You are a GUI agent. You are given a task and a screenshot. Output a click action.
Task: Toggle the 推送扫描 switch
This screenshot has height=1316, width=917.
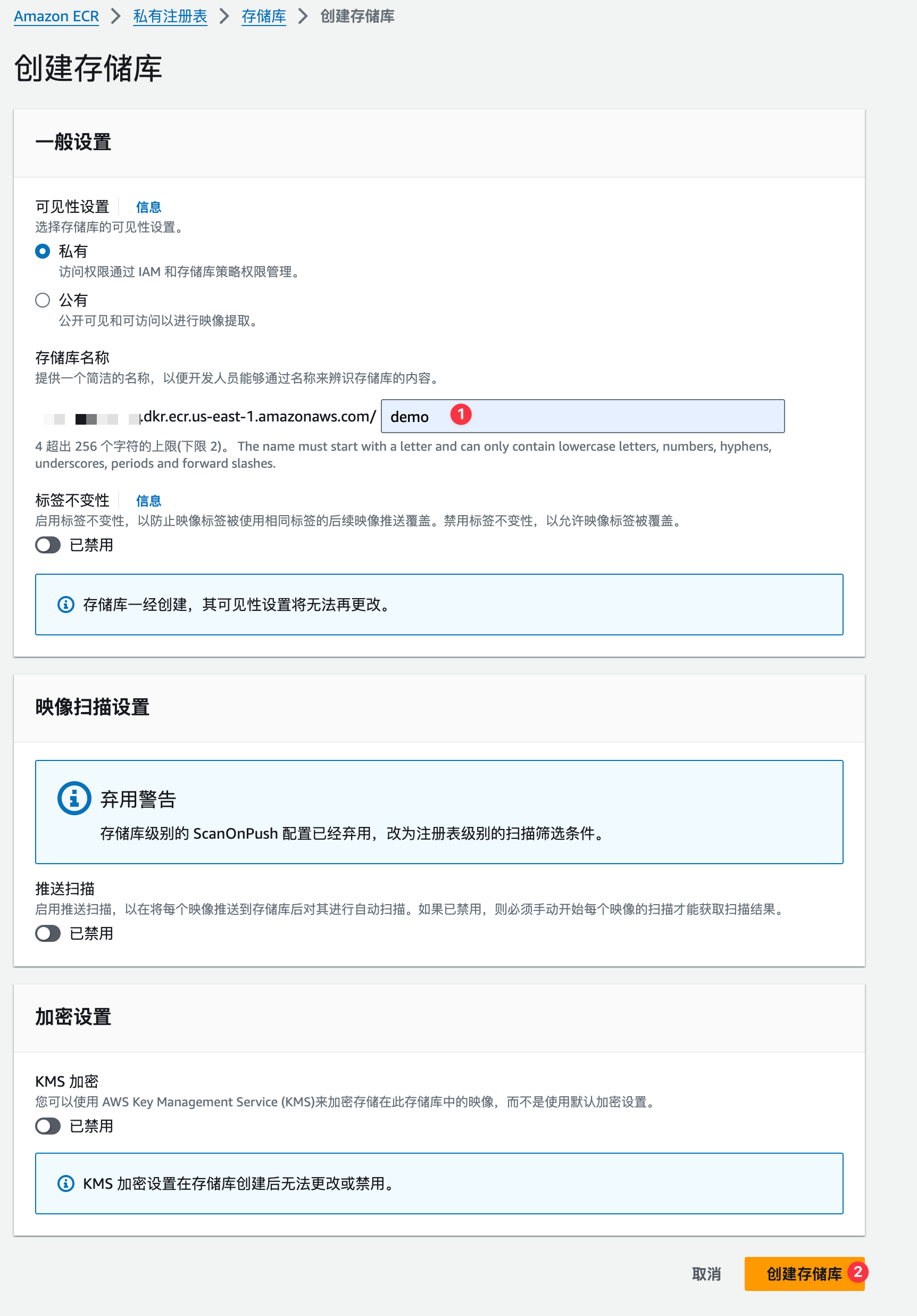pyautogui.click(x=48, y=933)
